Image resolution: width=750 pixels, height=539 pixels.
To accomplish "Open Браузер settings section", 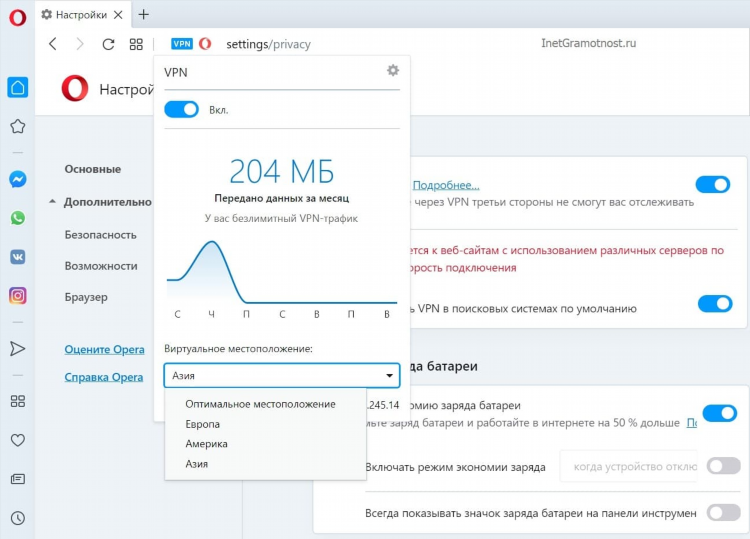I will pos(86,297).
